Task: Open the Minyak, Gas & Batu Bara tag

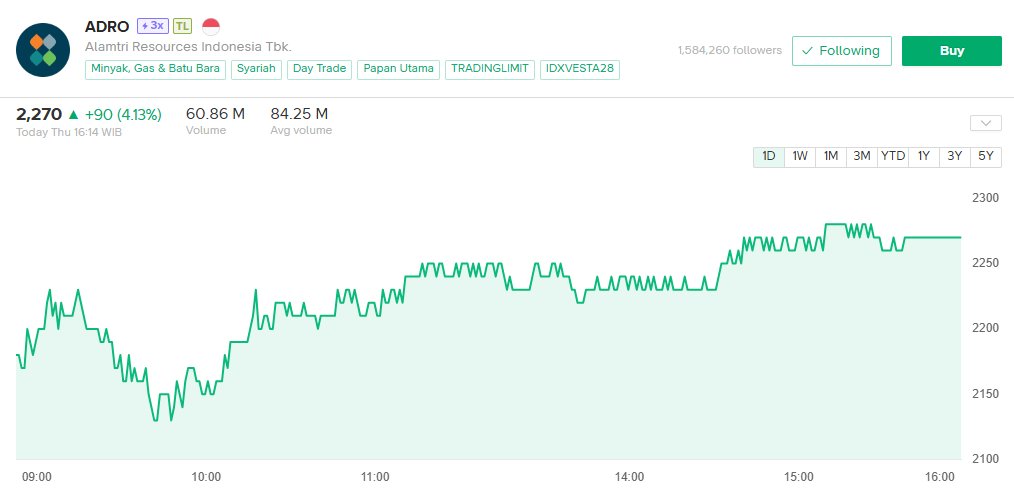Action: [155, 69]
